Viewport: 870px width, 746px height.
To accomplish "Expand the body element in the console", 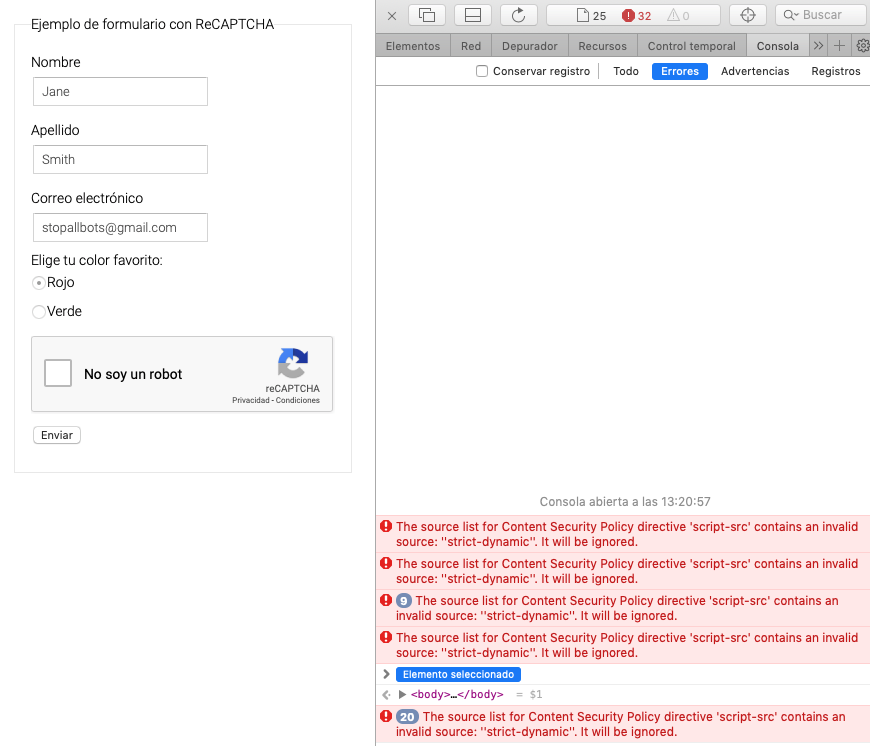I will click(x=404, y=694).
